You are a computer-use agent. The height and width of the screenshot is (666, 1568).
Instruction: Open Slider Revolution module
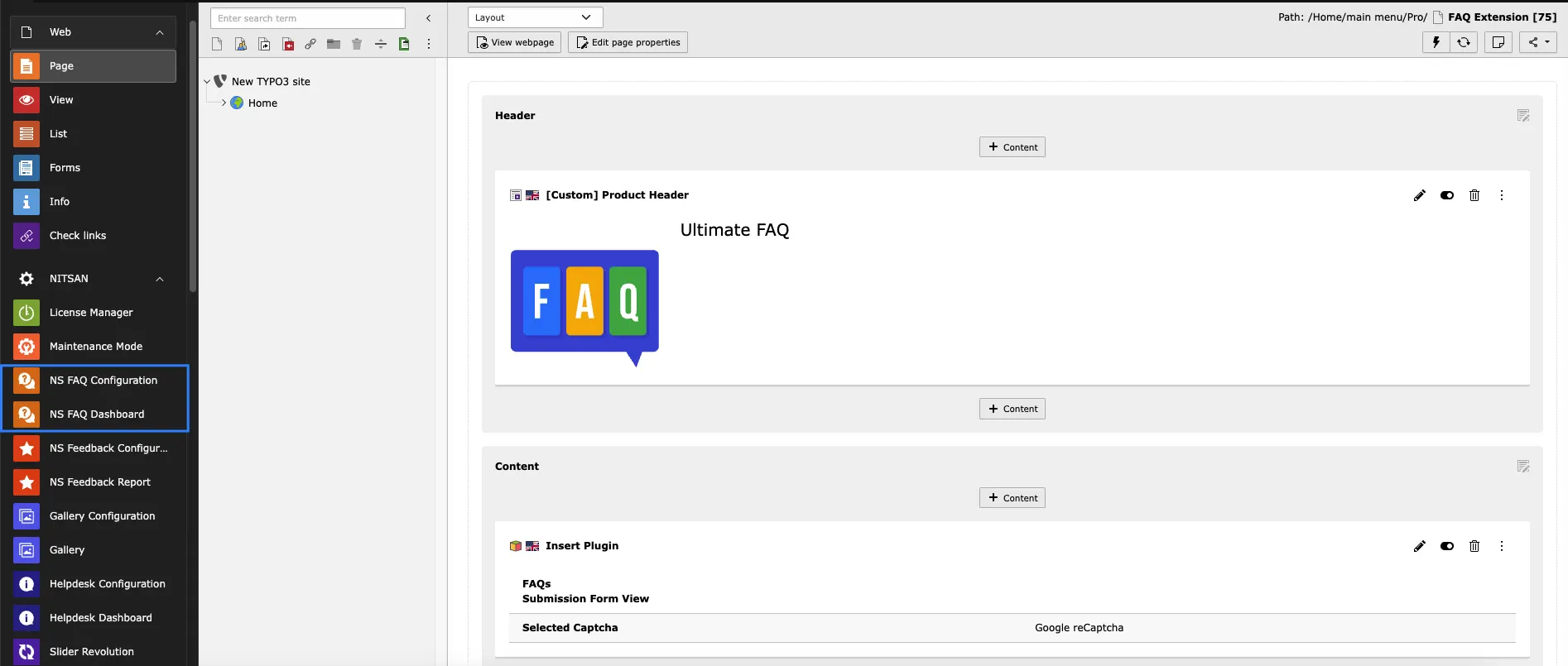pos(93,652)
